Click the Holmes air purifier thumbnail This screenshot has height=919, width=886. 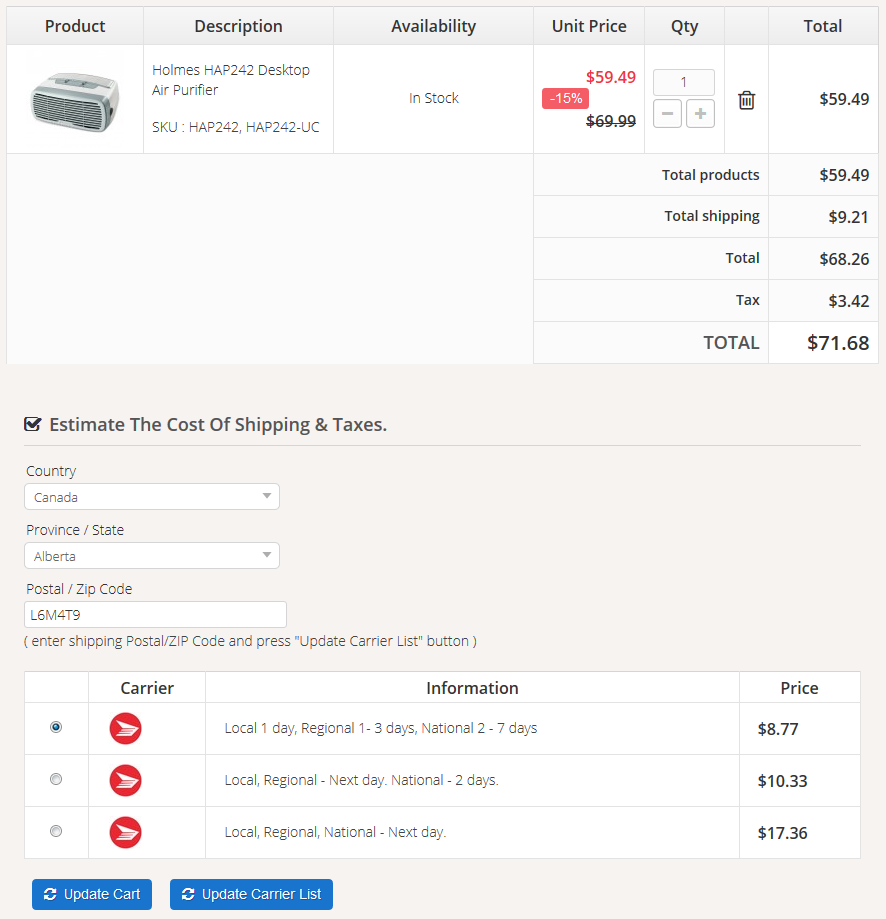coord(75,99)
